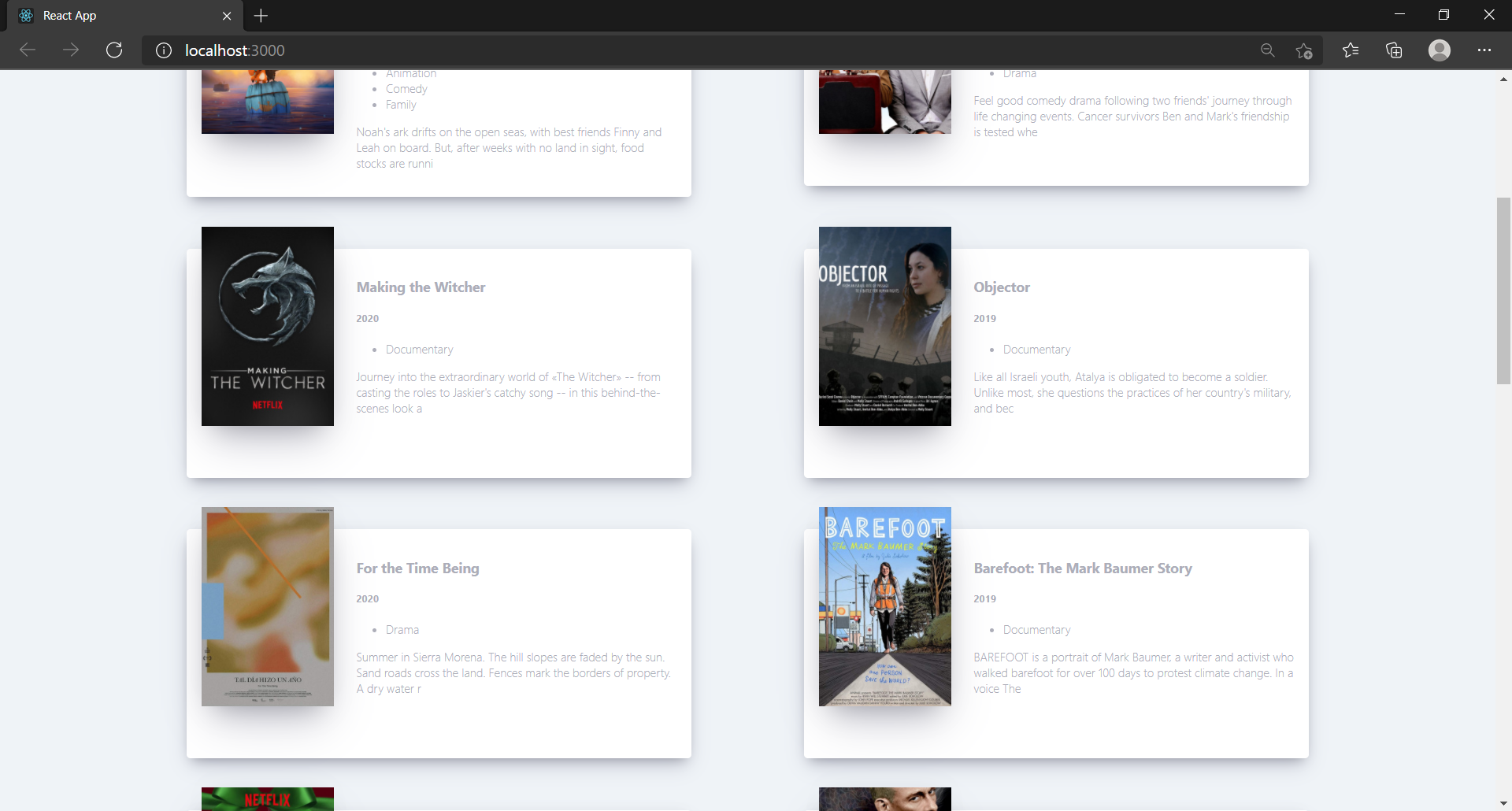Viewport: 1512px width, 811px height.
Task: Click Documentary genre under Barefoot
Action: pyautogui.click(x=1036, y=630)
